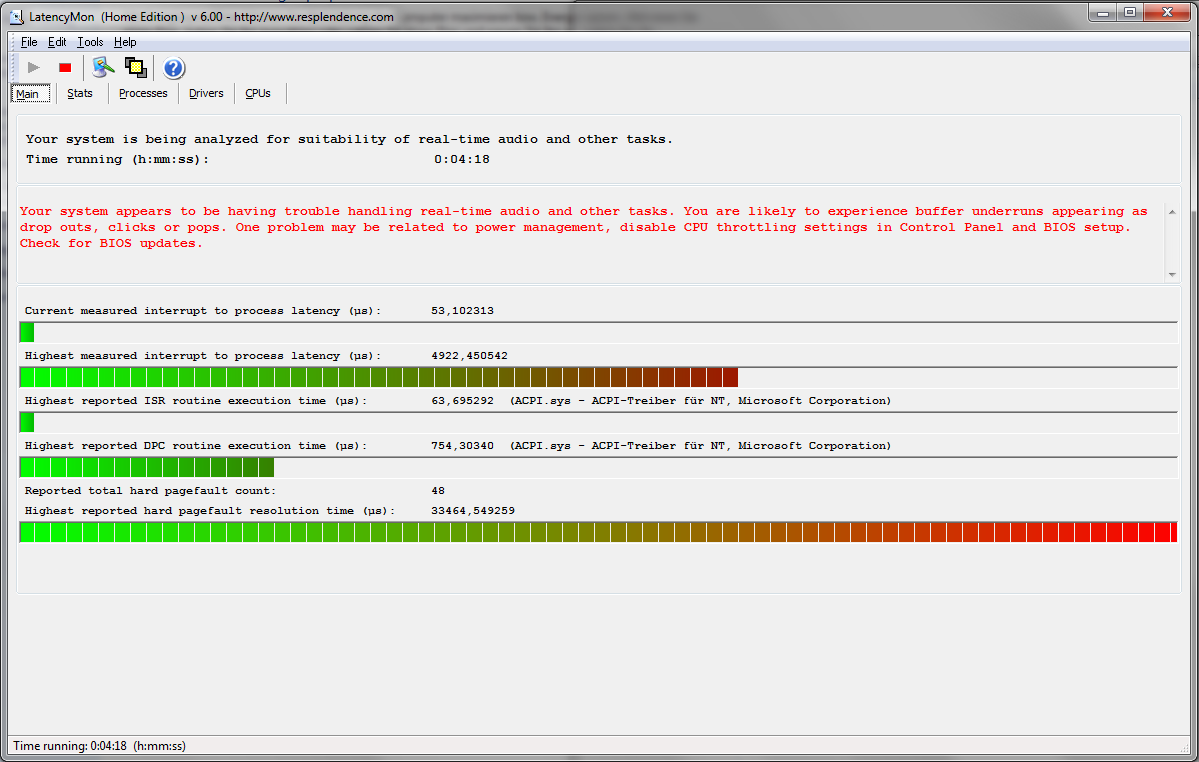Screen dimensions: 1199x762
Task: Click the hard pagefault count value 48
Action: pyautogui.click(x=438, y=491)
